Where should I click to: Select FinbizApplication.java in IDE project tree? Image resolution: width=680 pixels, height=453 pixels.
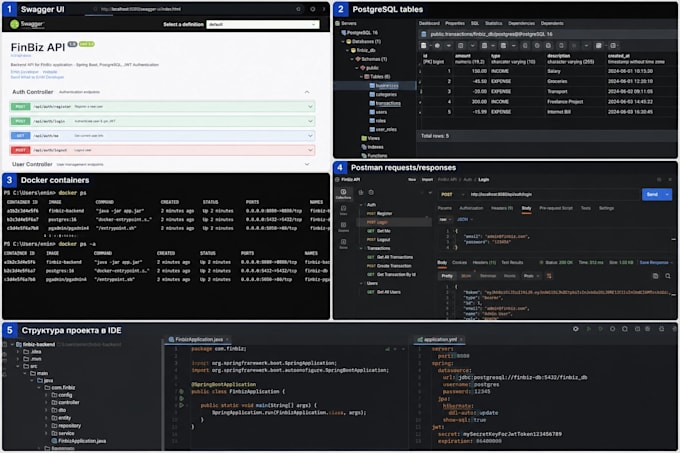[x=78, y=441]
